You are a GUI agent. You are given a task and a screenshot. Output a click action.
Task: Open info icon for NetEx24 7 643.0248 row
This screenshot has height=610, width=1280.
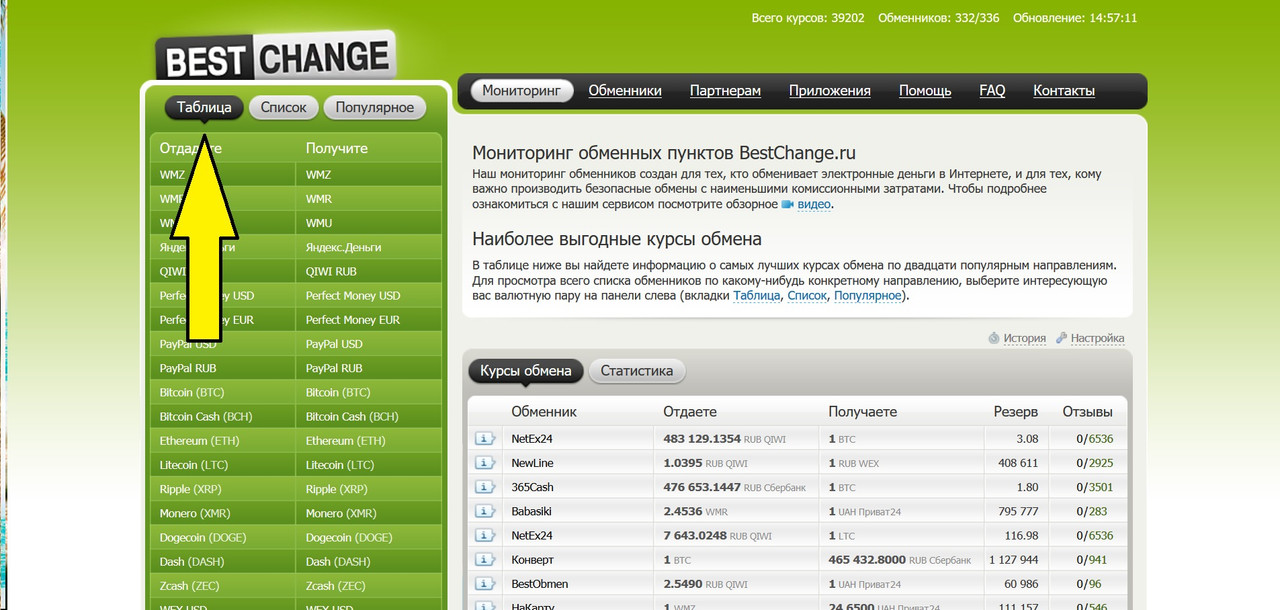tap(485, 536)
